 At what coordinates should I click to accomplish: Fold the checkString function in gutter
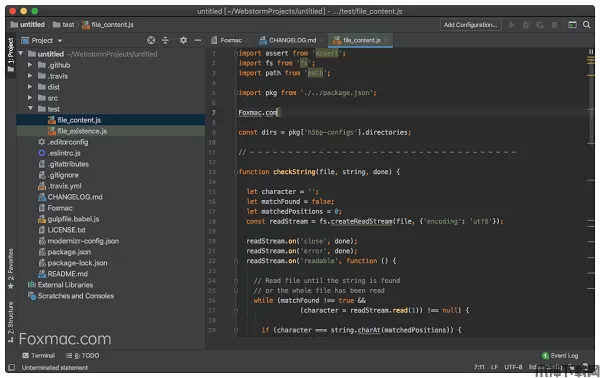(236, 172)
